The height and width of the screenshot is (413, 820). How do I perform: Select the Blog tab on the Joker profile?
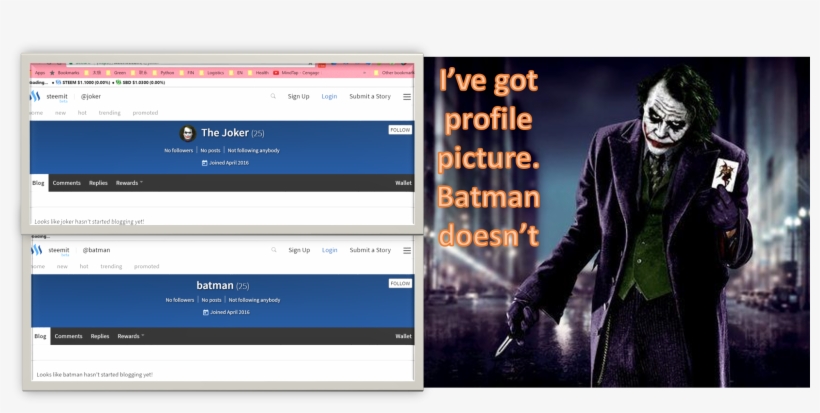click(x=39, y=183)
